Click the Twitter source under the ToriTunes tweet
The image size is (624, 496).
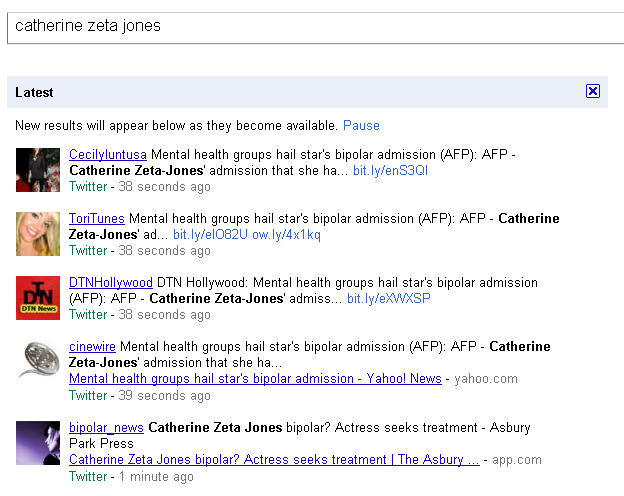click(88, 251)
